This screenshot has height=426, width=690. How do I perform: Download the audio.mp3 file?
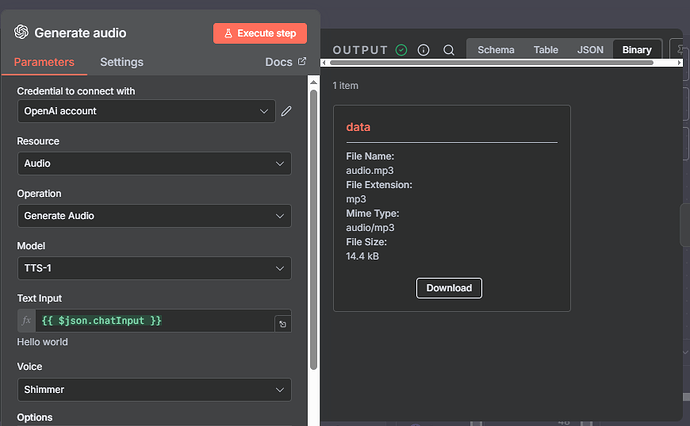click(x=449, y=288)
